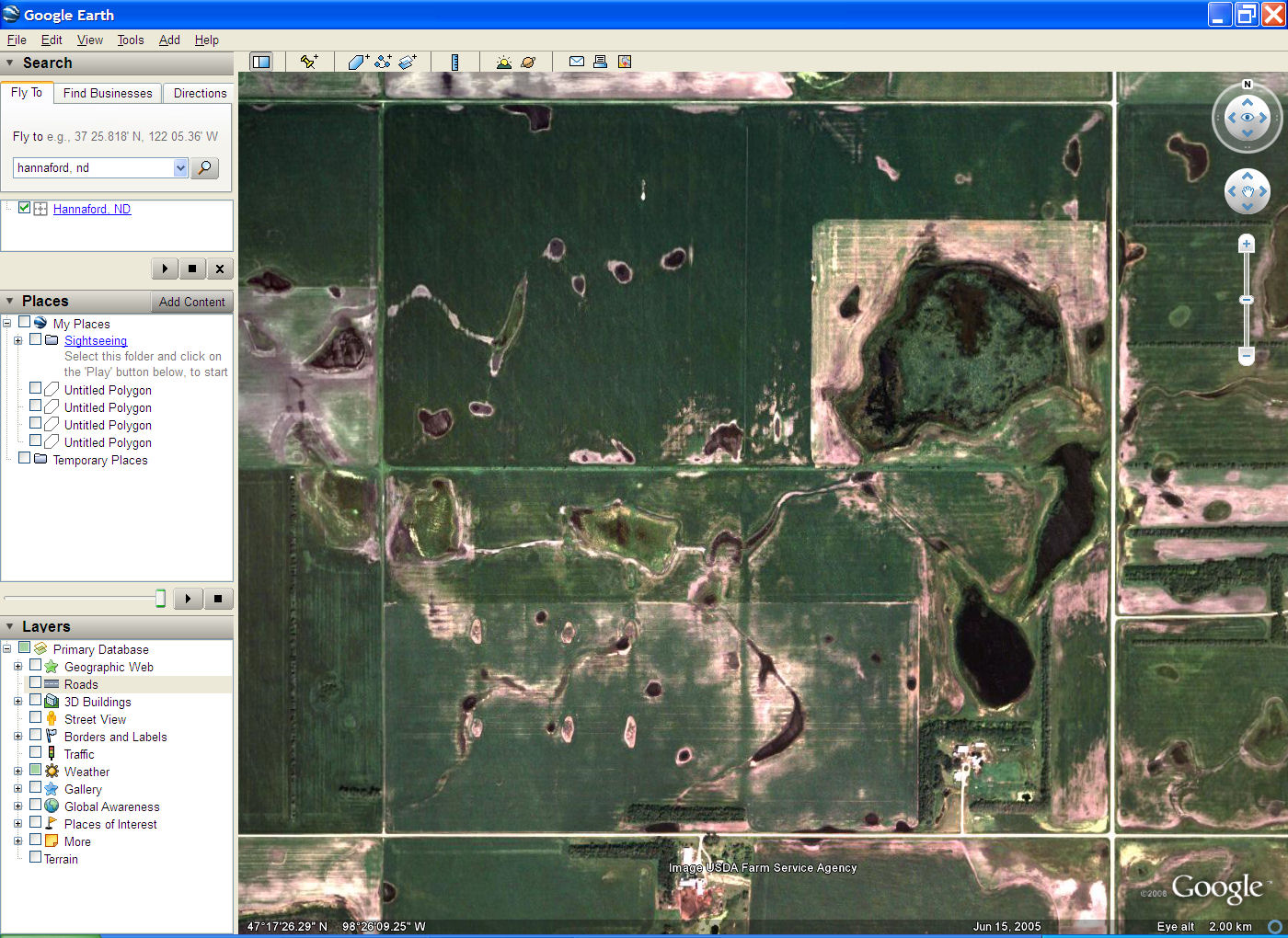
Task: Email the current view envelope icon
Action: pyautogui.click(x=577, y=62)
